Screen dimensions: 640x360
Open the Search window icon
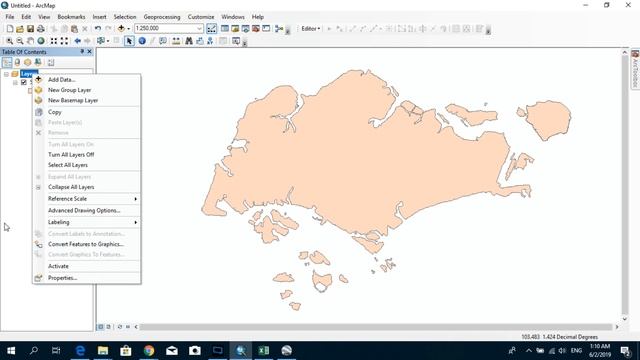click(x=245, y=29)
